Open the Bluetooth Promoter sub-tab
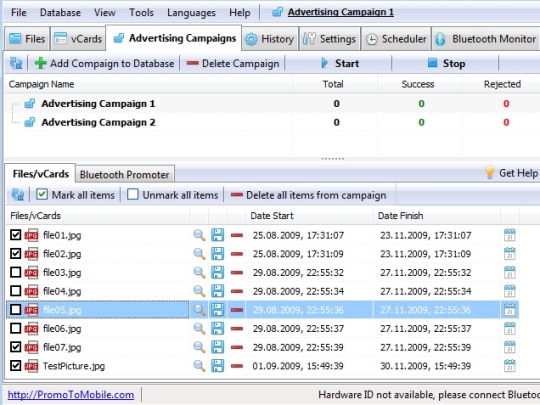This screenshot has height=405, width=540. point(125,175)
